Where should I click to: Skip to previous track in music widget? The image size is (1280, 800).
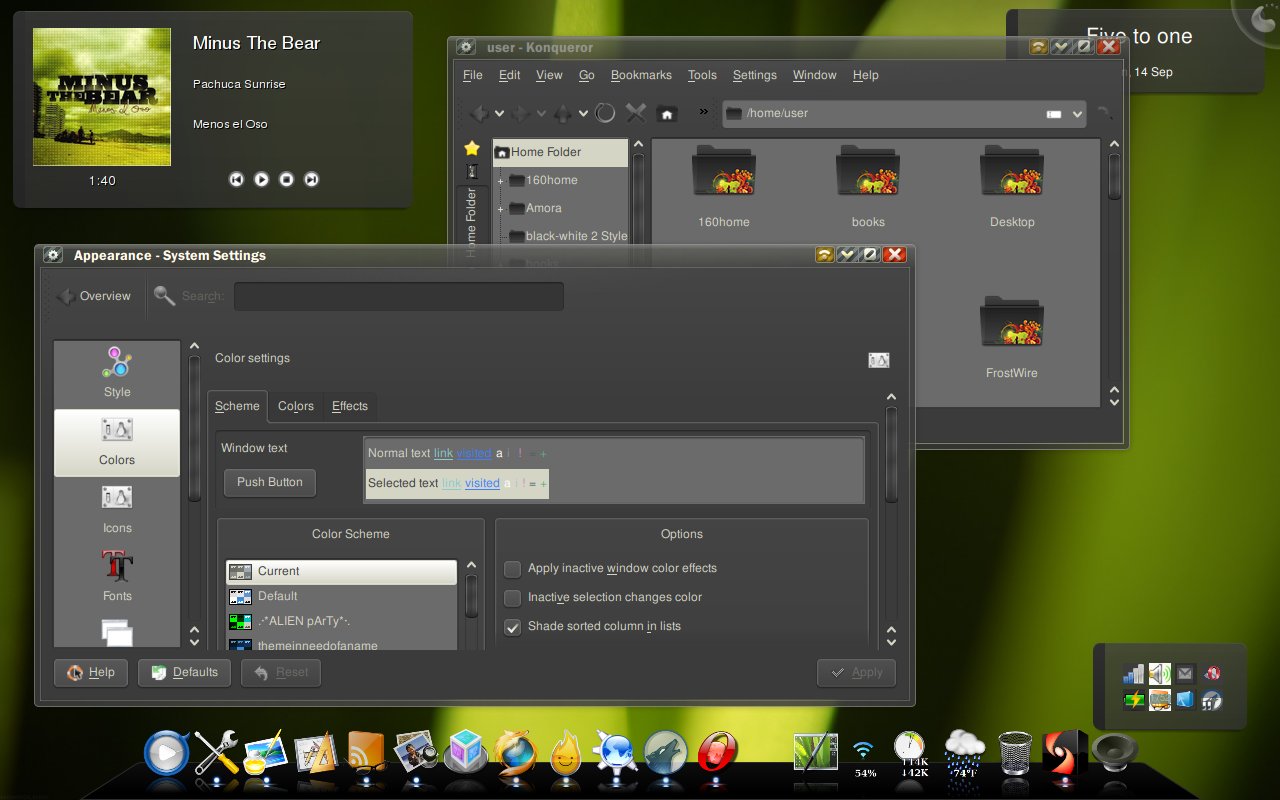(236, 180)
